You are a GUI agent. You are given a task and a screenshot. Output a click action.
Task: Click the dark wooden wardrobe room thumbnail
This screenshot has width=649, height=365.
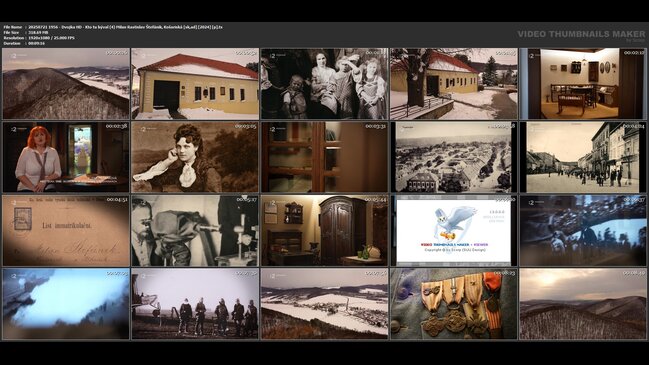click(324, 231)
